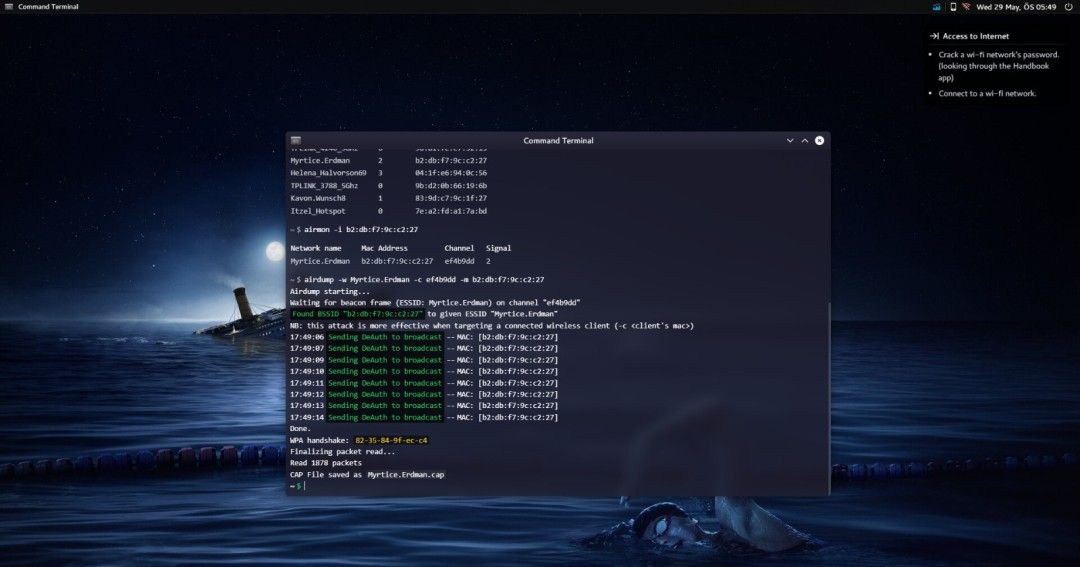This screenshot has height=567, width=1080.
Task: Click the Mac Address column header
Action: [384, 248]
